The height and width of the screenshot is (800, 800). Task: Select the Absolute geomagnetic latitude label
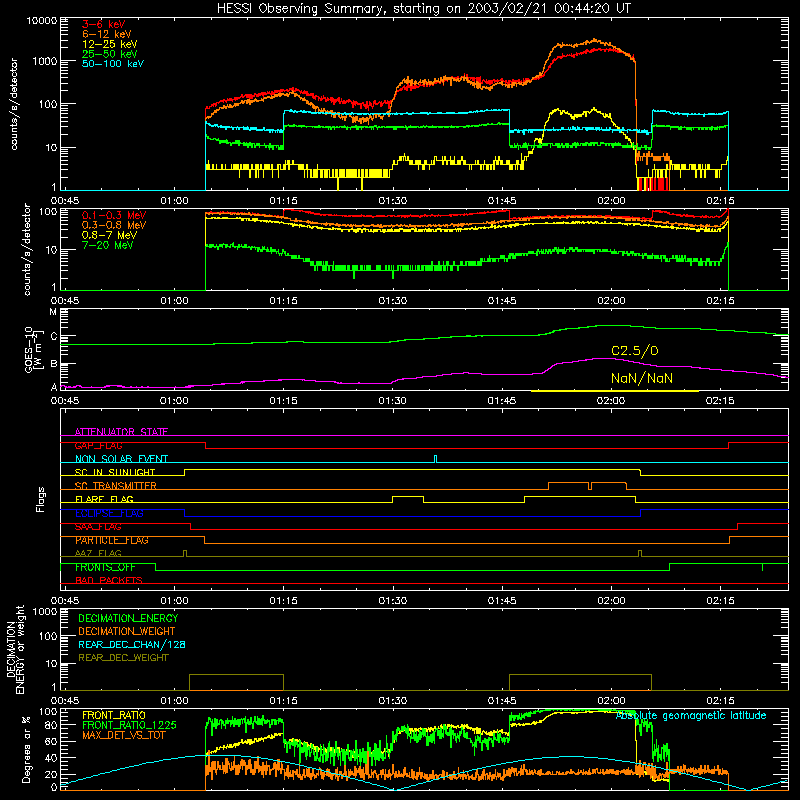(691, 715)
